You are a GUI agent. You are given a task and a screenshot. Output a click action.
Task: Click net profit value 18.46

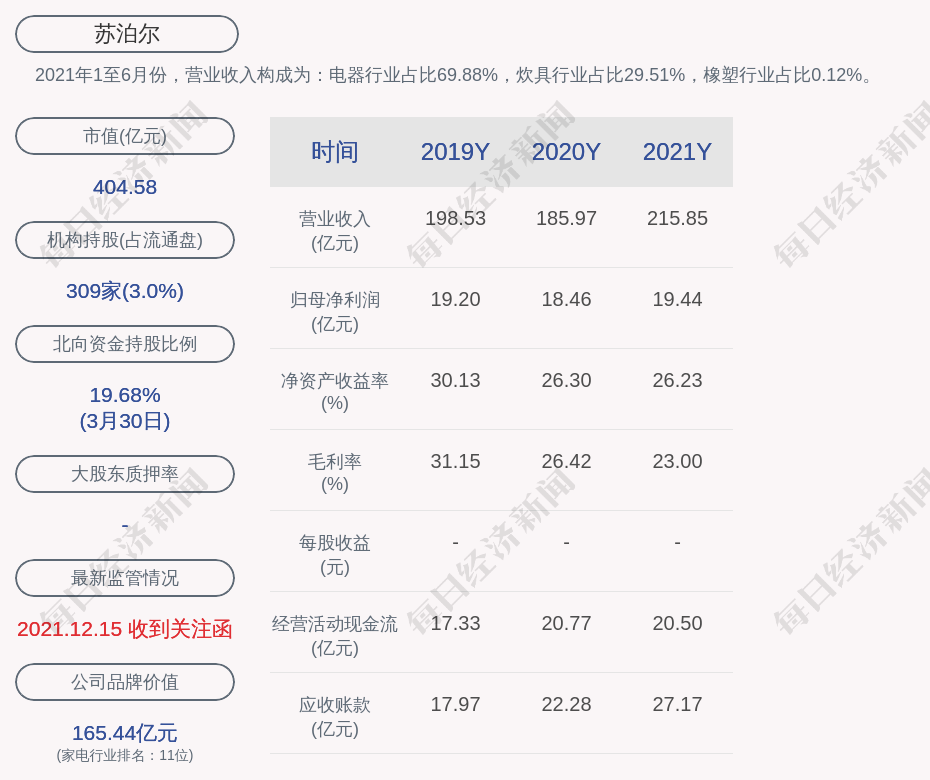(566, 300)
